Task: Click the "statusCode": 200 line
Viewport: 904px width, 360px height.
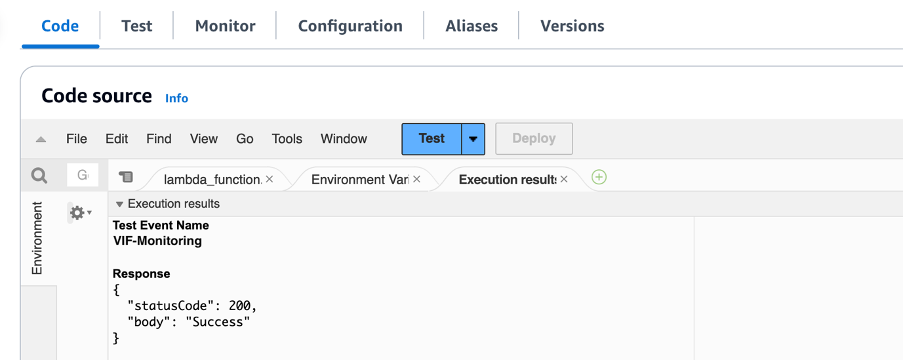Action: coord(192,306)
